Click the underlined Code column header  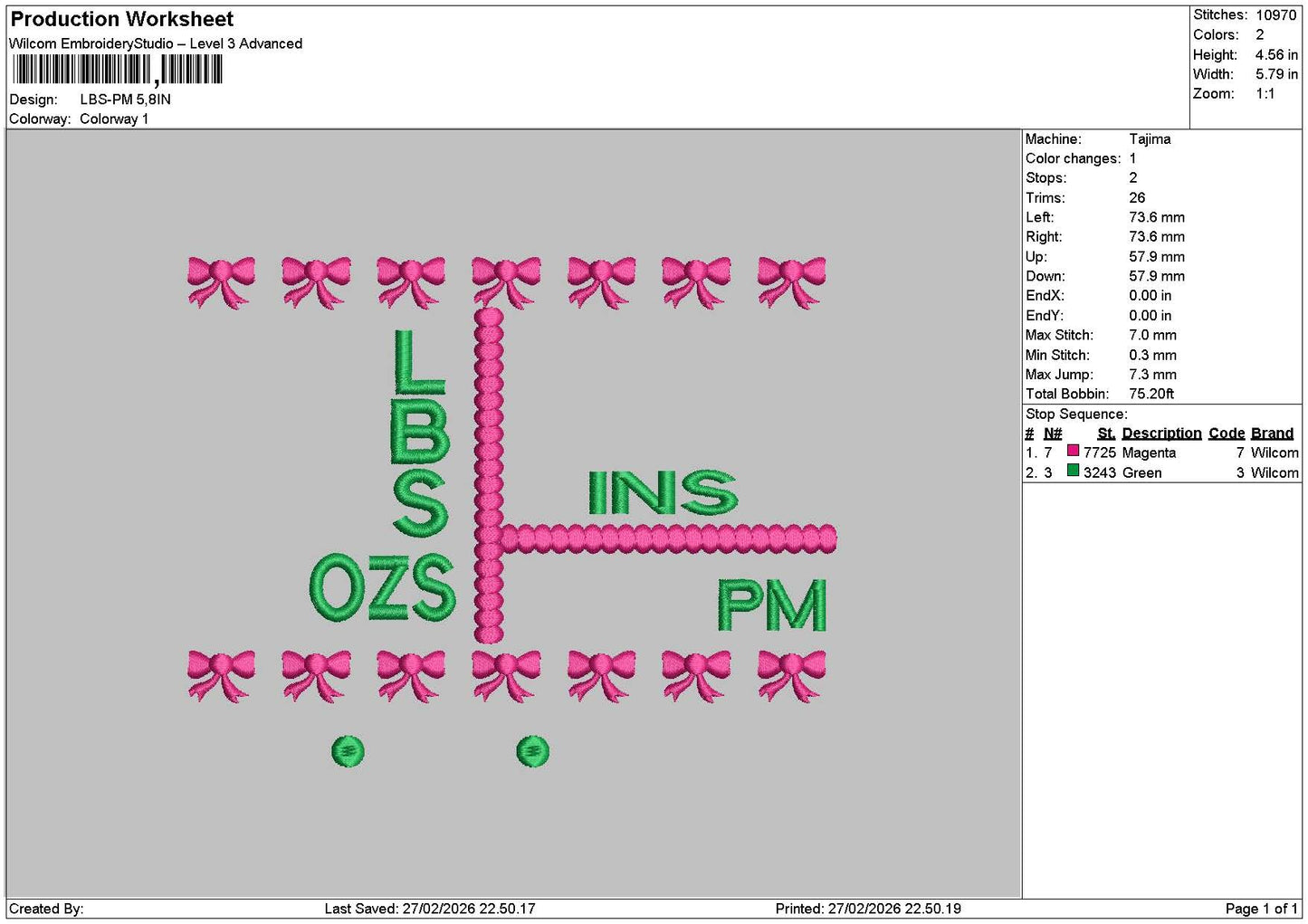1227,433
